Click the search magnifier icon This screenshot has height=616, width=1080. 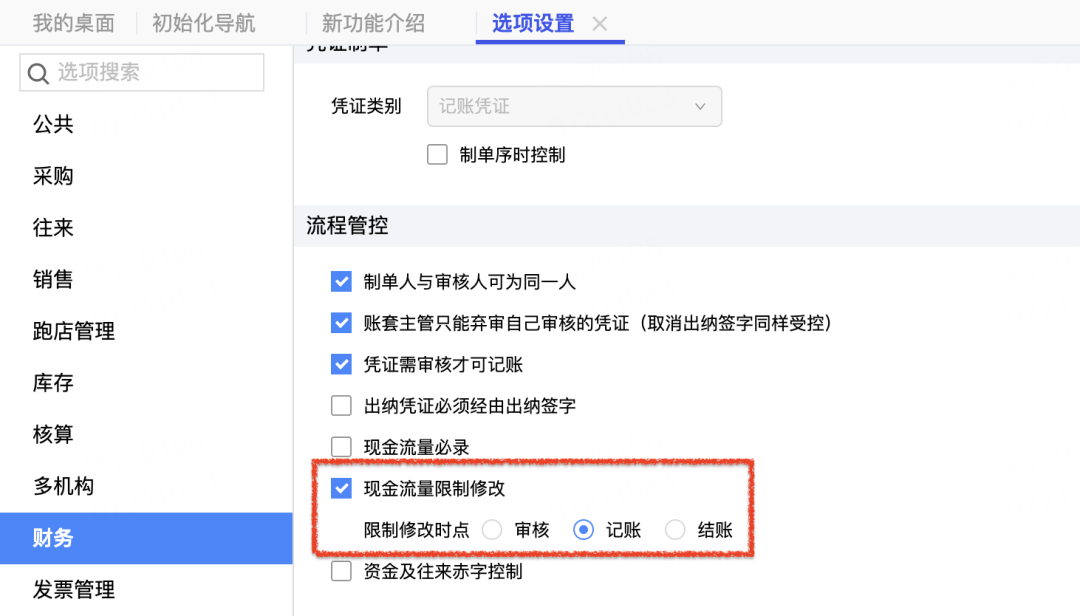pos(39,73)
